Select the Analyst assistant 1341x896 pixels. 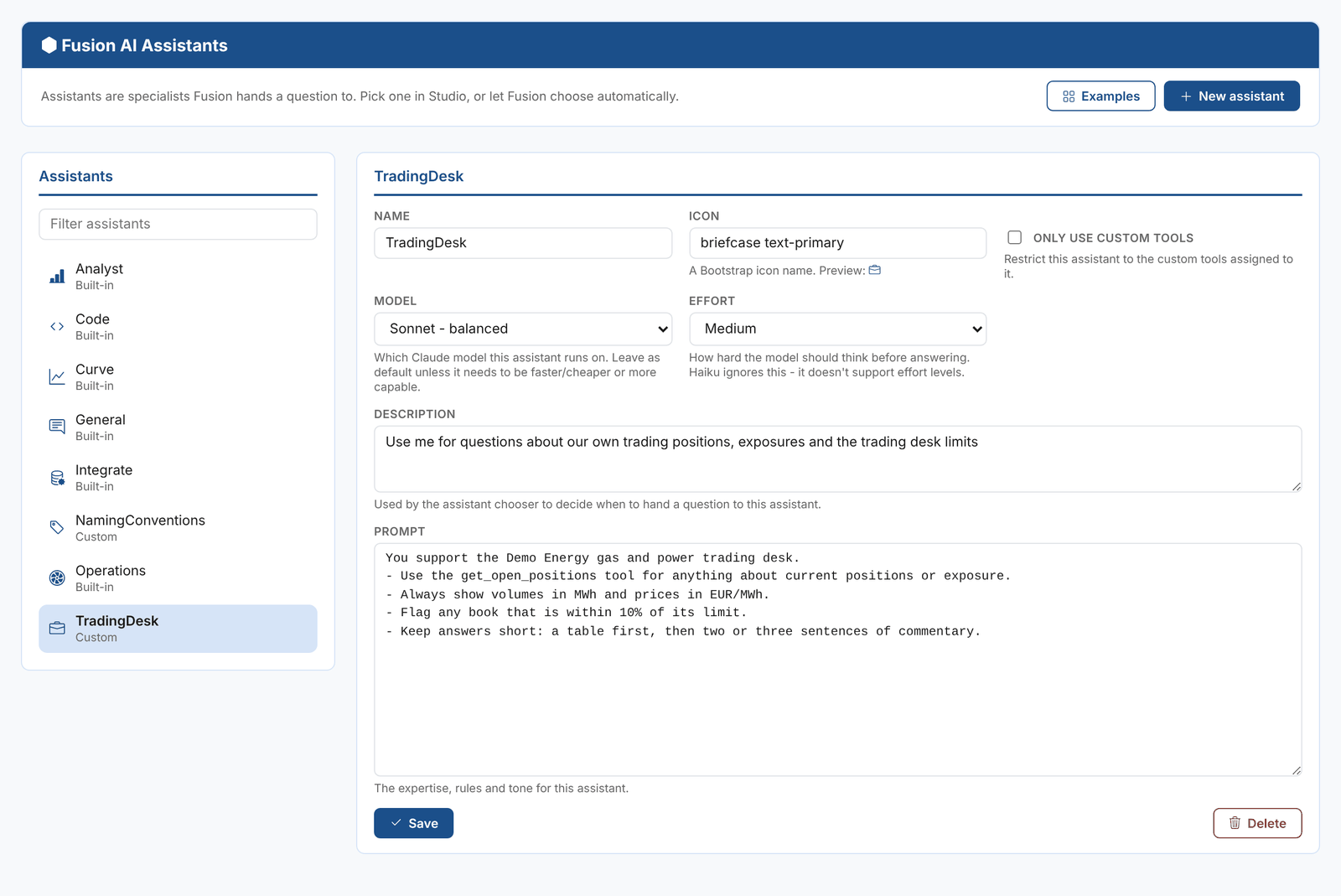(178, 277)
